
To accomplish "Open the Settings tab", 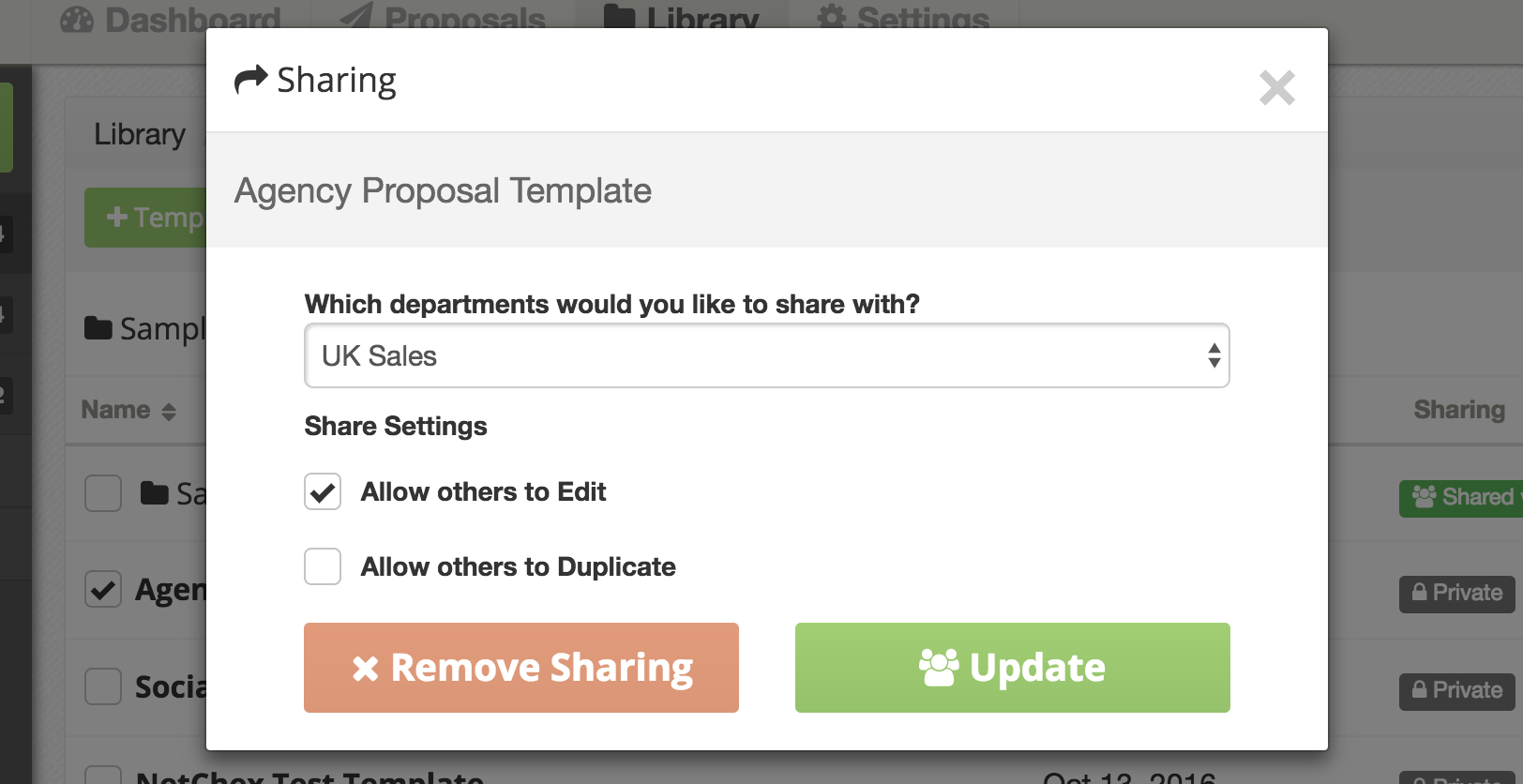I will (904, 19).
